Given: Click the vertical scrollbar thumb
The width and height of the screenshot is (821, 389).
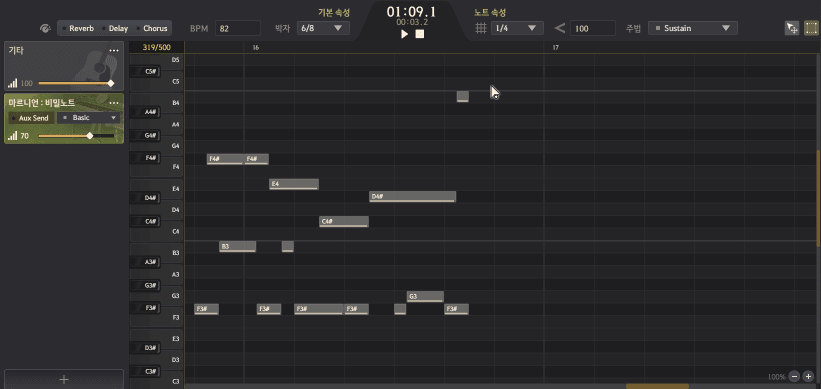Looking at the screenshot, I should coord(818,199).
